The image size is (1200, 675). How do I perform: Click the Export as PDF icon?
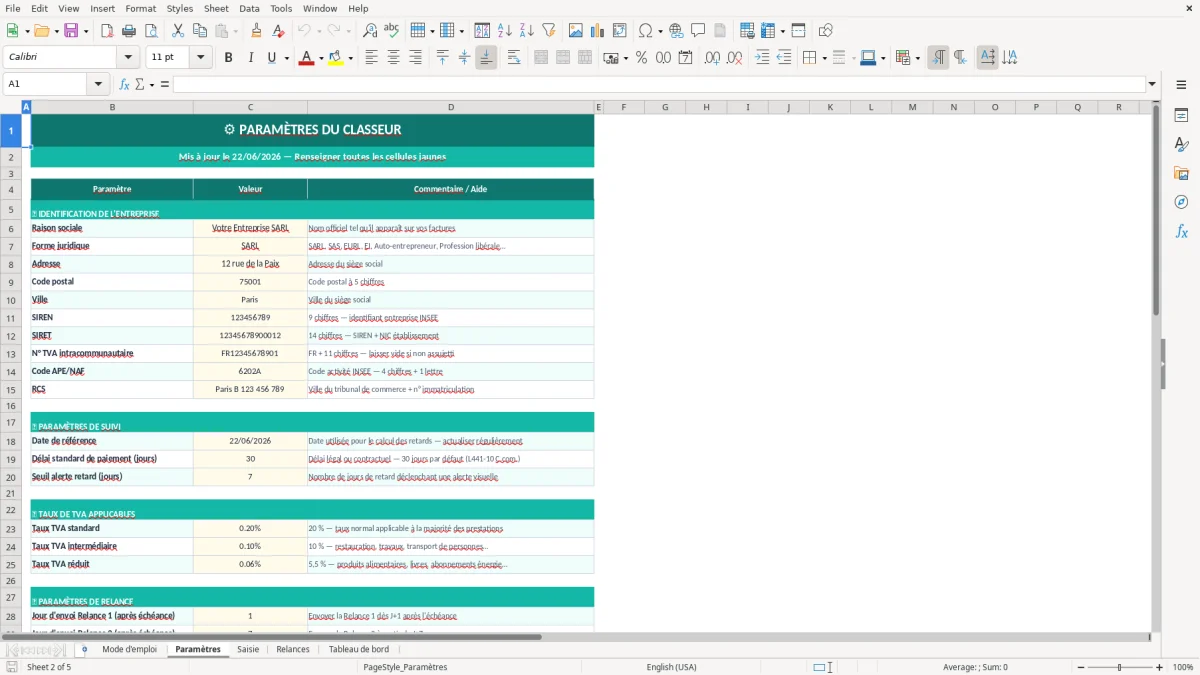[x=107, y=31]
